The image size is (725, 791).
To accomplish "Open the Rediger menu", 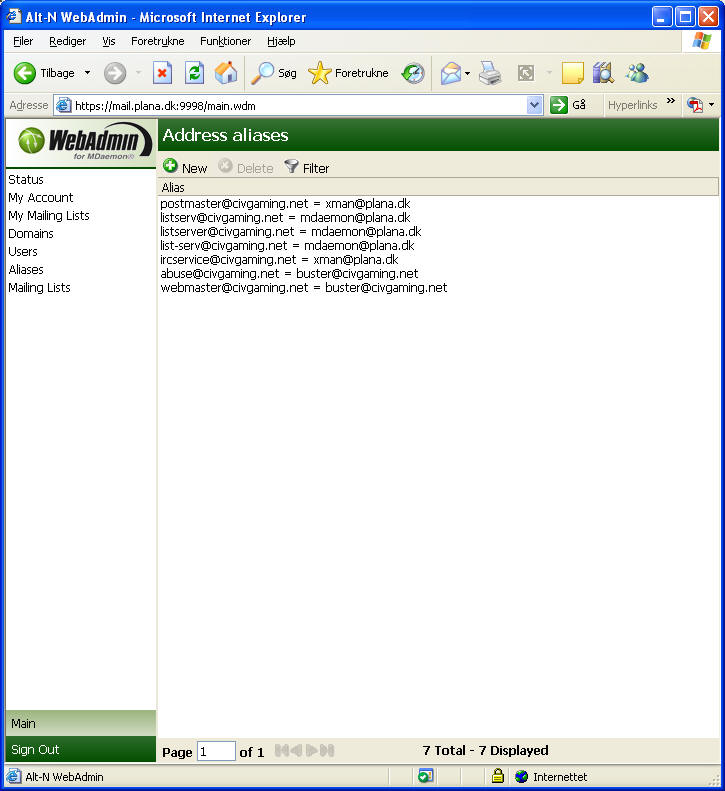I will pyautogui.click(x=67, y=41).
